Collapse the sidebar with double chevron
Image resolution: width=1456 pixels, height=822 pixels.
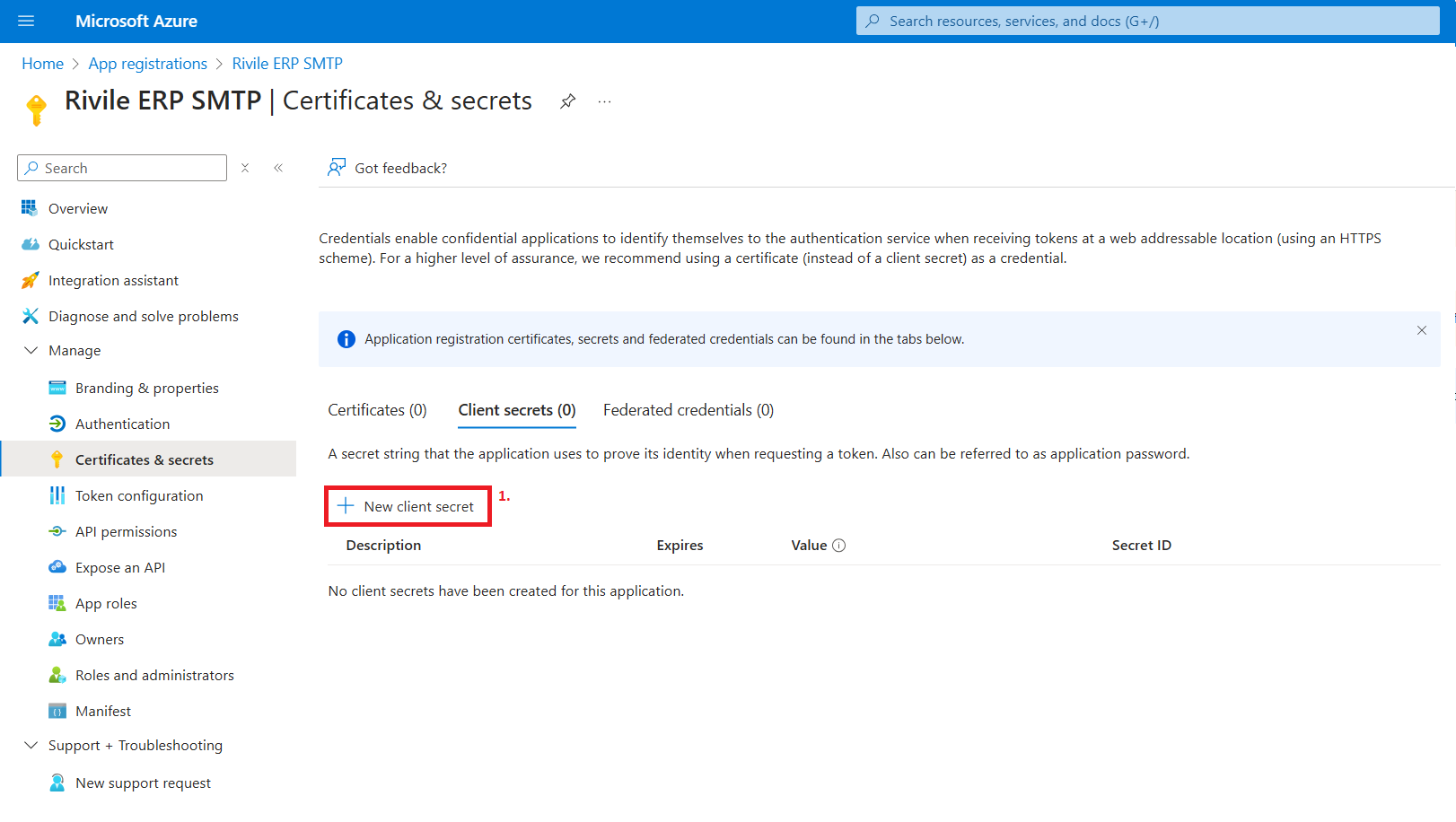pyautogui.click(x=278, y=168)
